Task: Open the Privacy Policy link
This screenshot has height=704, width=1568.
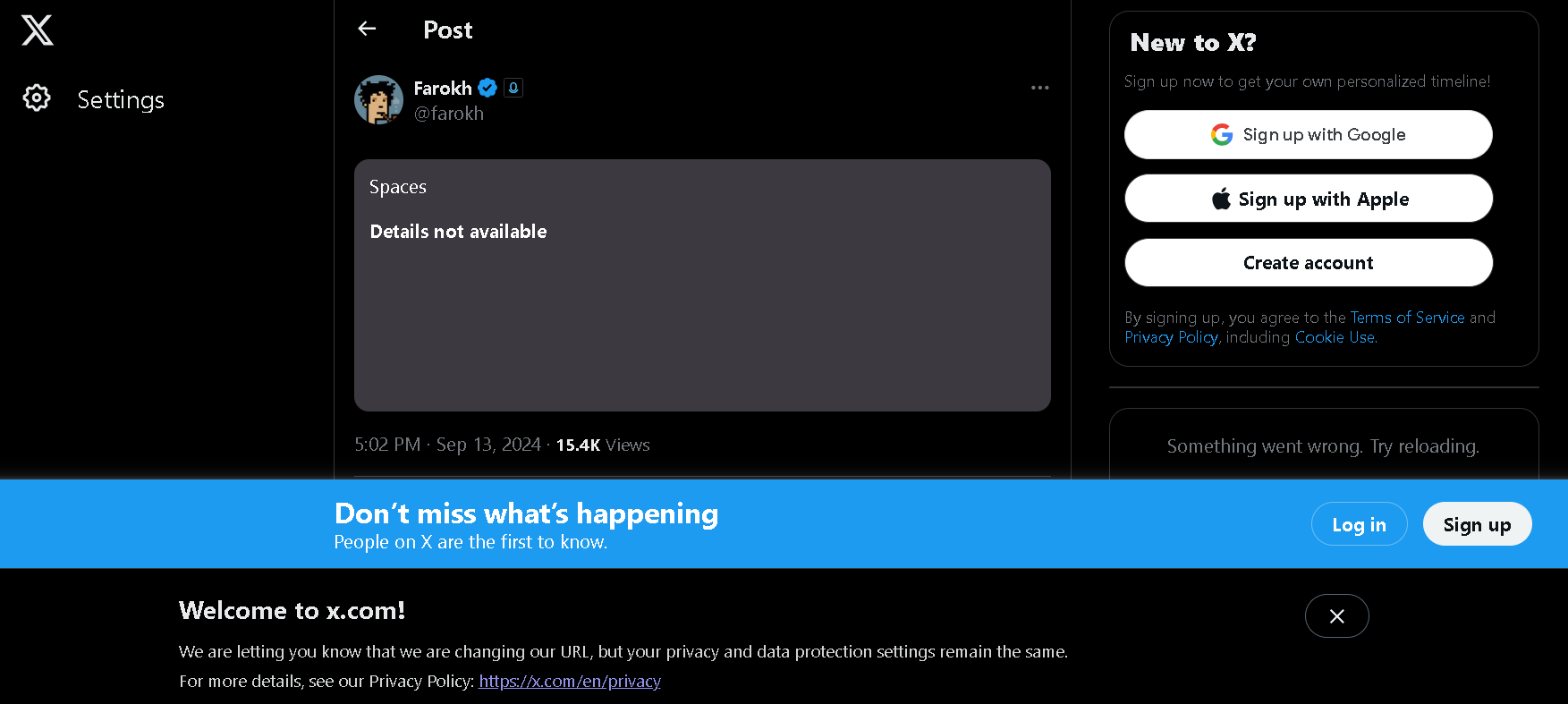Action: click(1171, 337)
